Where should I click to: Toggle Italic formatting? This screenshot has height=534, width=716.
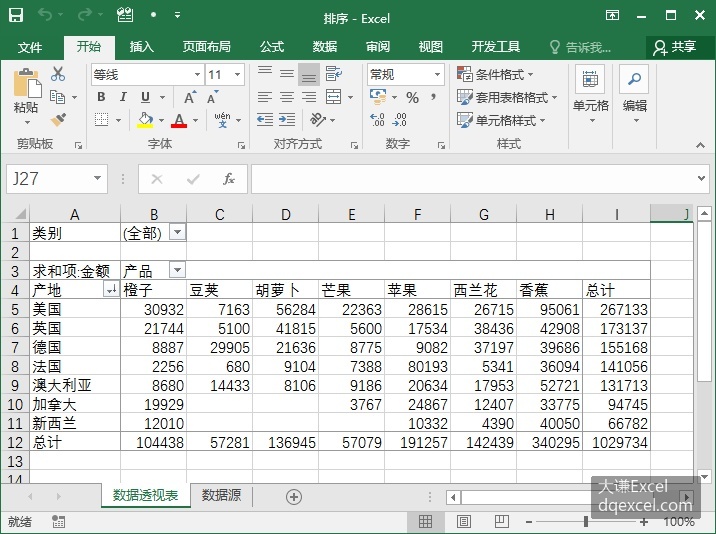coord(123,97)
